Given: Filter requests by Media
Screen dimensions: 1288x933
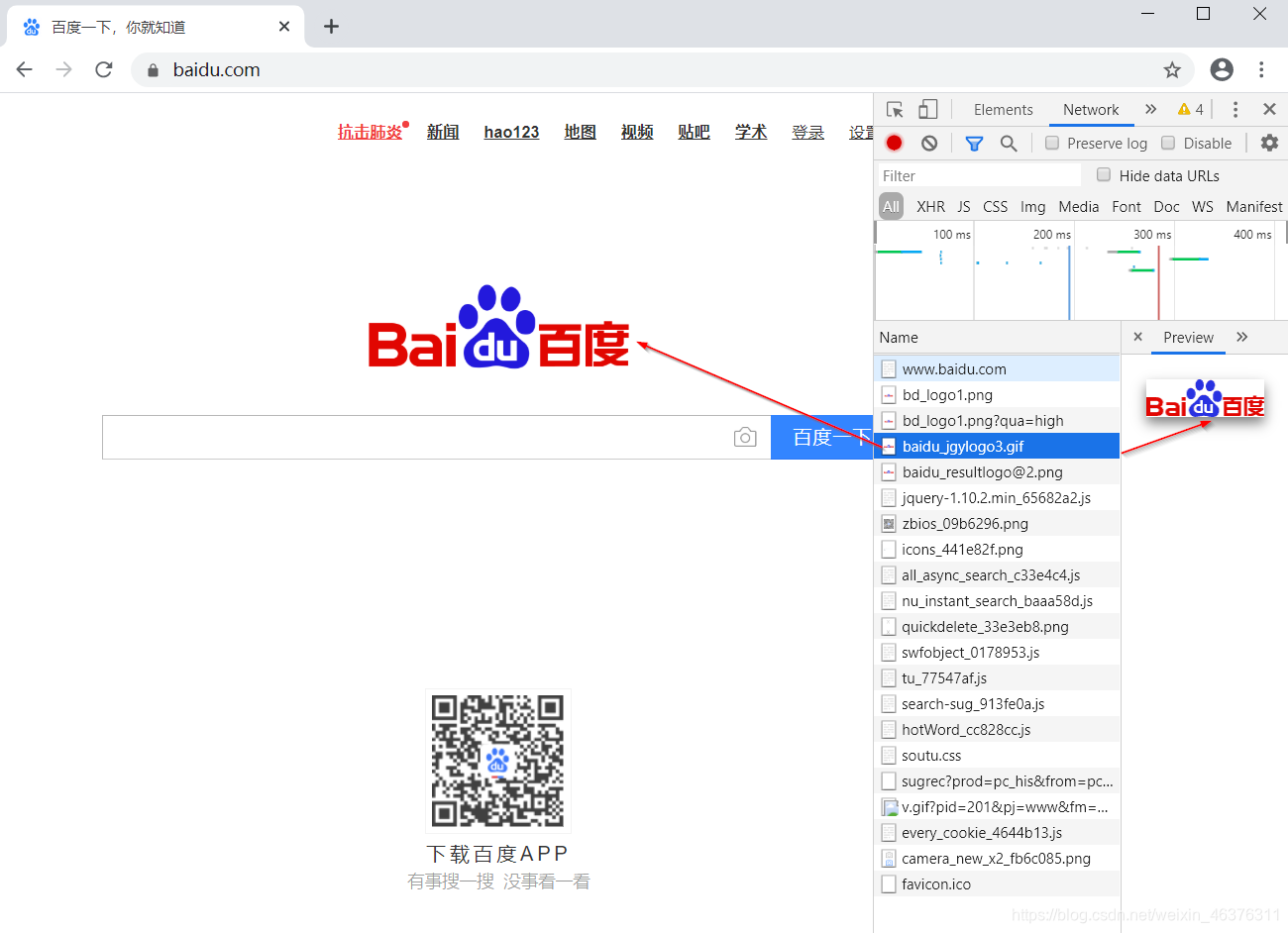Looking at the screenshot, I should point(1078,207).
